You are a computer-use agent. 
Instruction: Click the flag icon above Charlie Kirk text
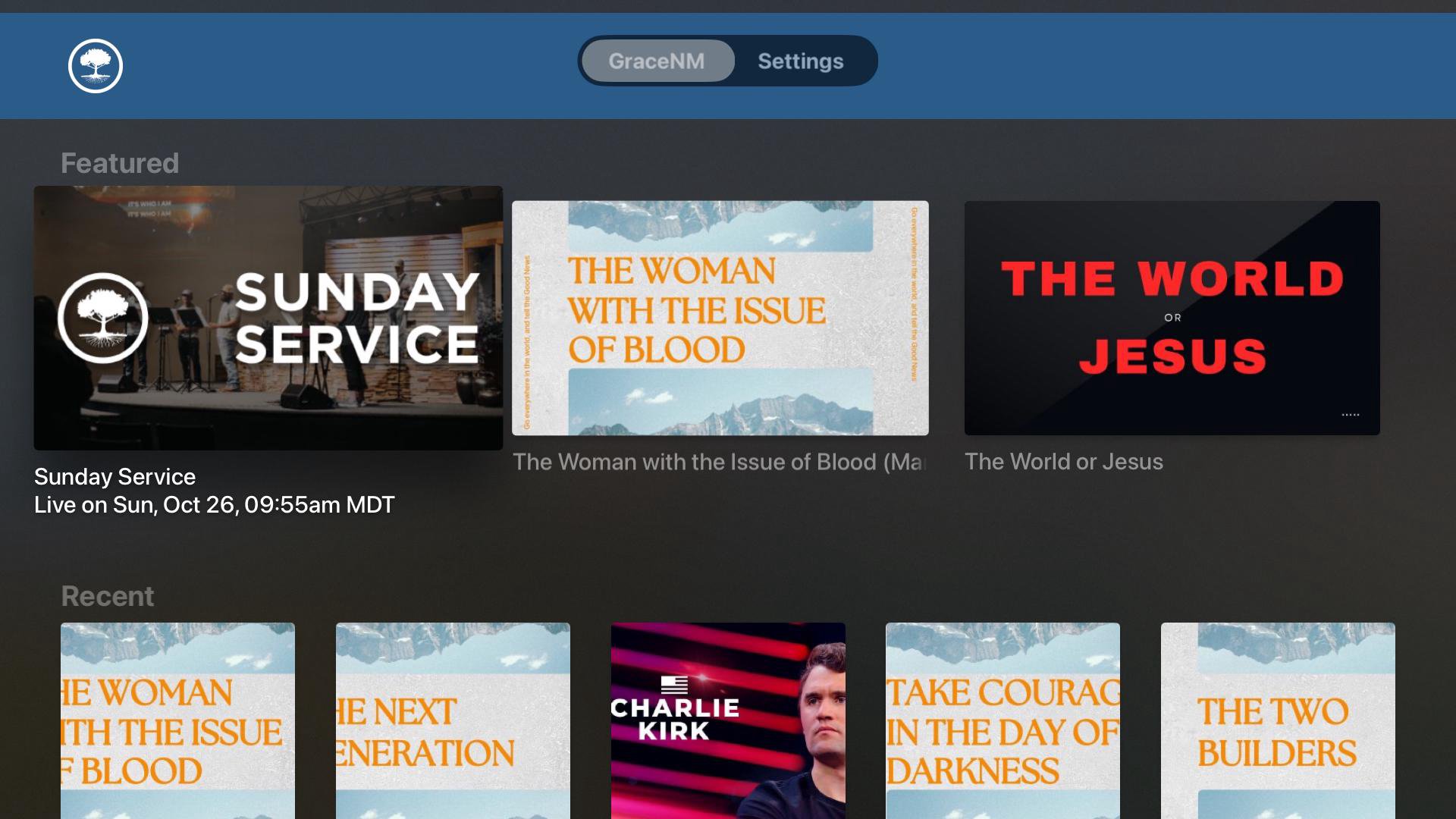(674, 685)
